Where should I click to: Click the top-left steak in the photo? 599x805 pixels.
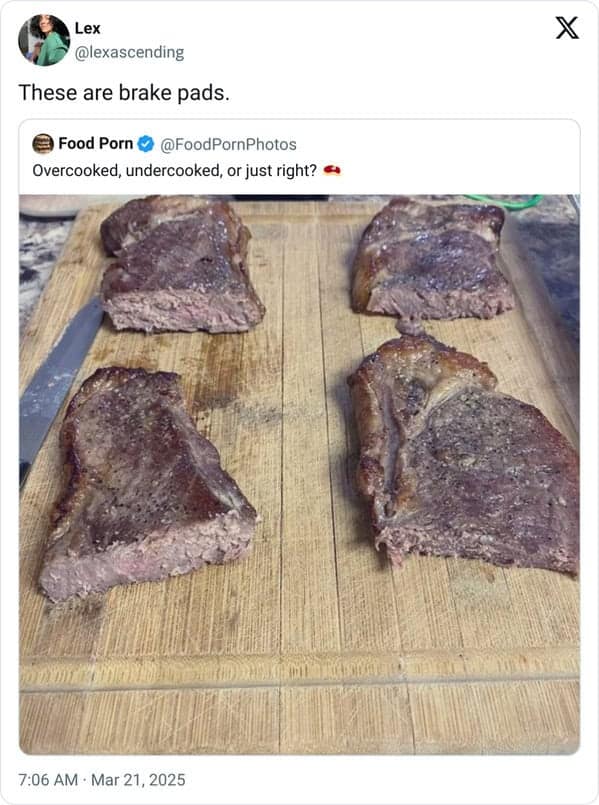point(180,265)
